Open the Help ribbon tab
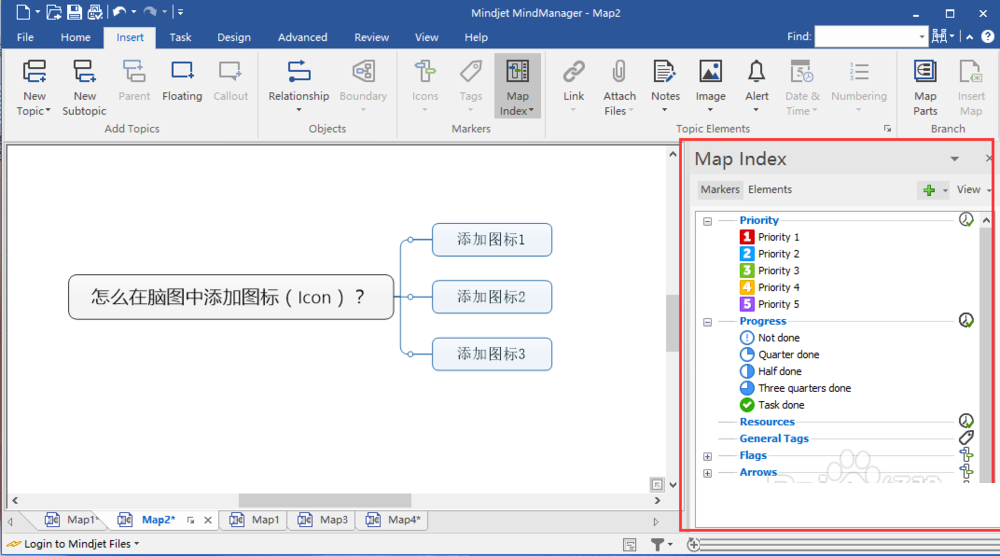 pyautogui.click(x=476, y=37)
